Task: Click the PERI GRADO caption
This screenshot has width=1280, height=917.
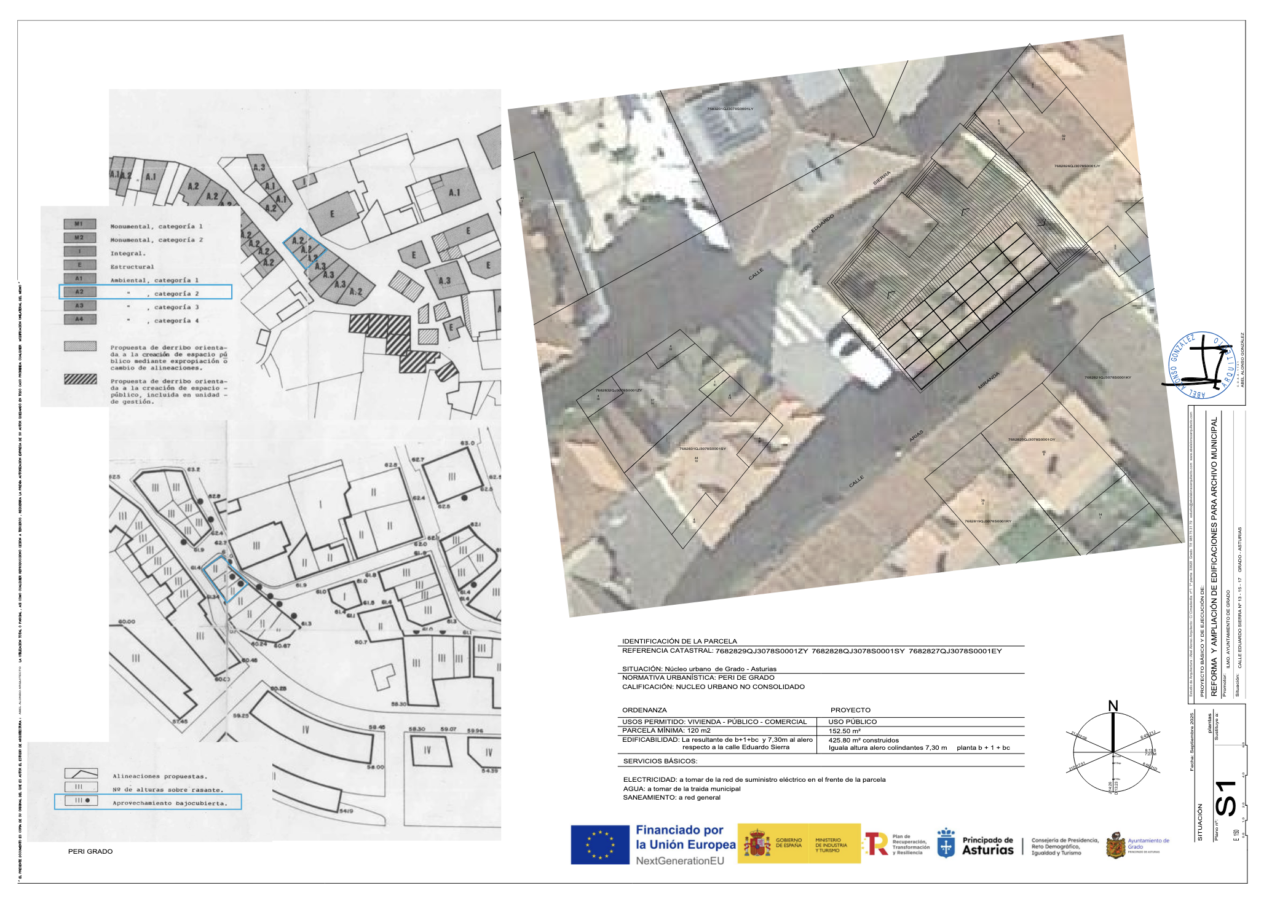Action: point(90,852)
